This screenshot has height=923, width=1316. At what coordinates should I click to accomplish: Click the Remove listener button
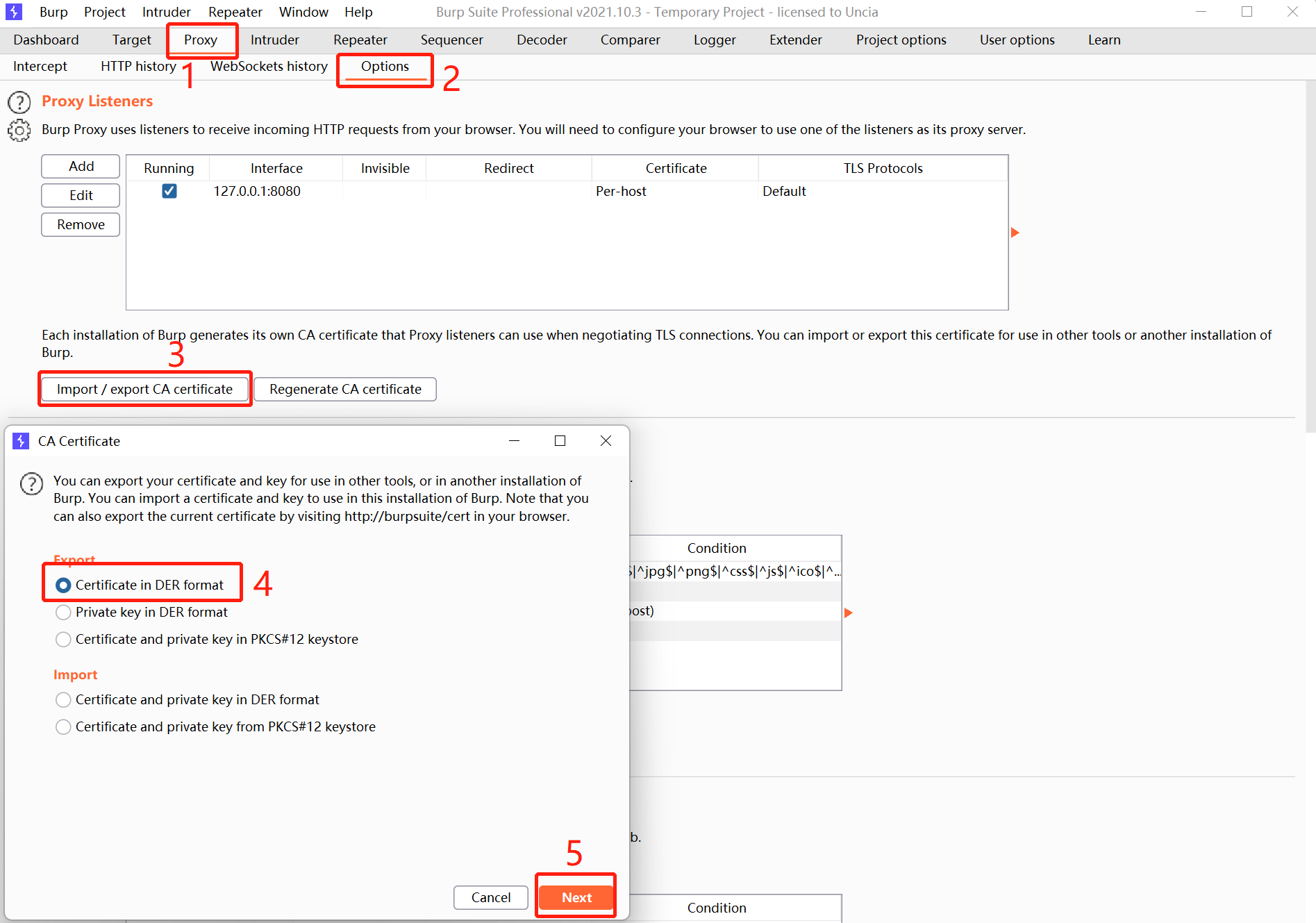[81, 224]
